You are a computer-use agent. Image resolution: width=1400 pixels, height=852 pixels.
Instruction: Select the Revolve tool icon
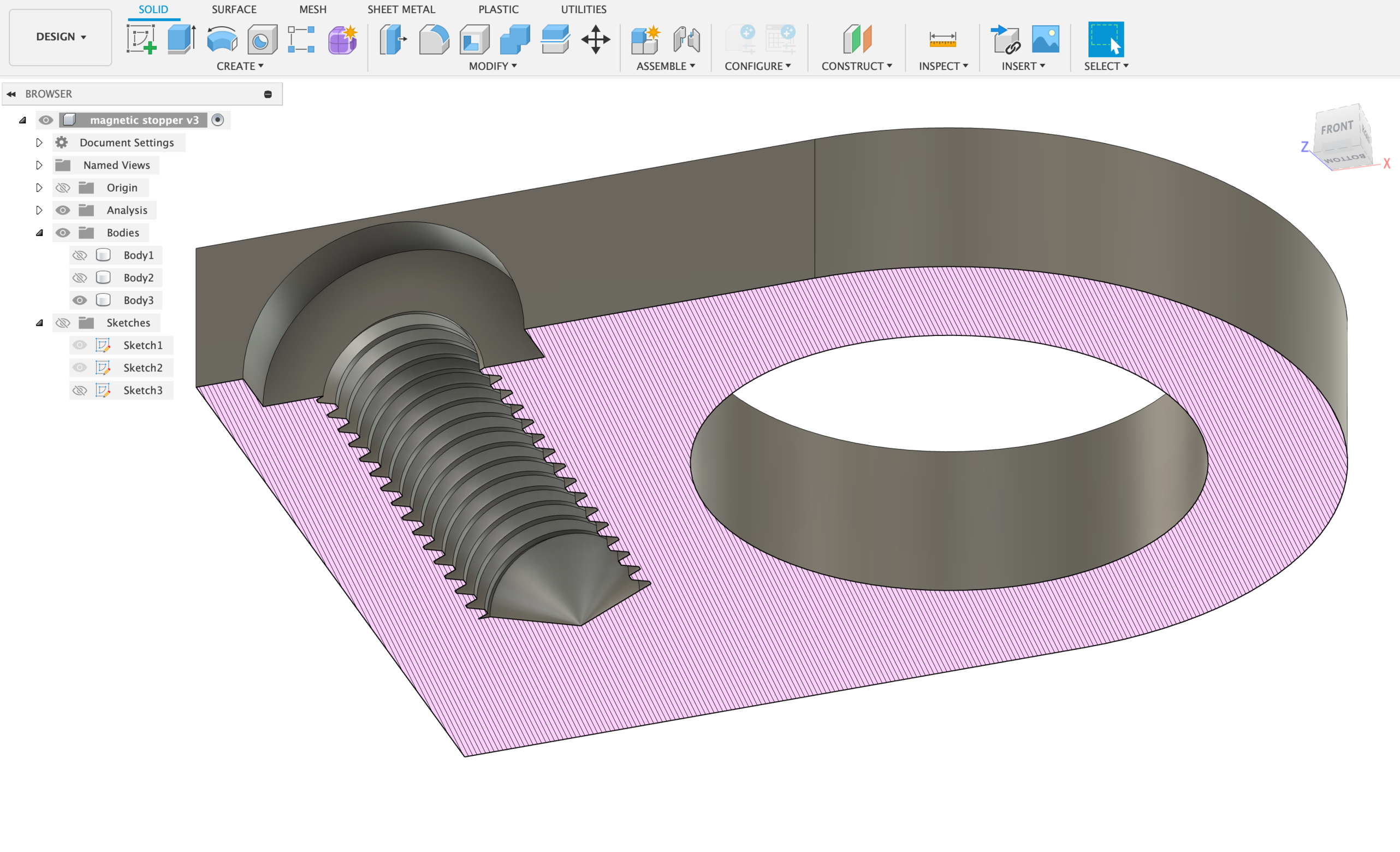(222, 39)
